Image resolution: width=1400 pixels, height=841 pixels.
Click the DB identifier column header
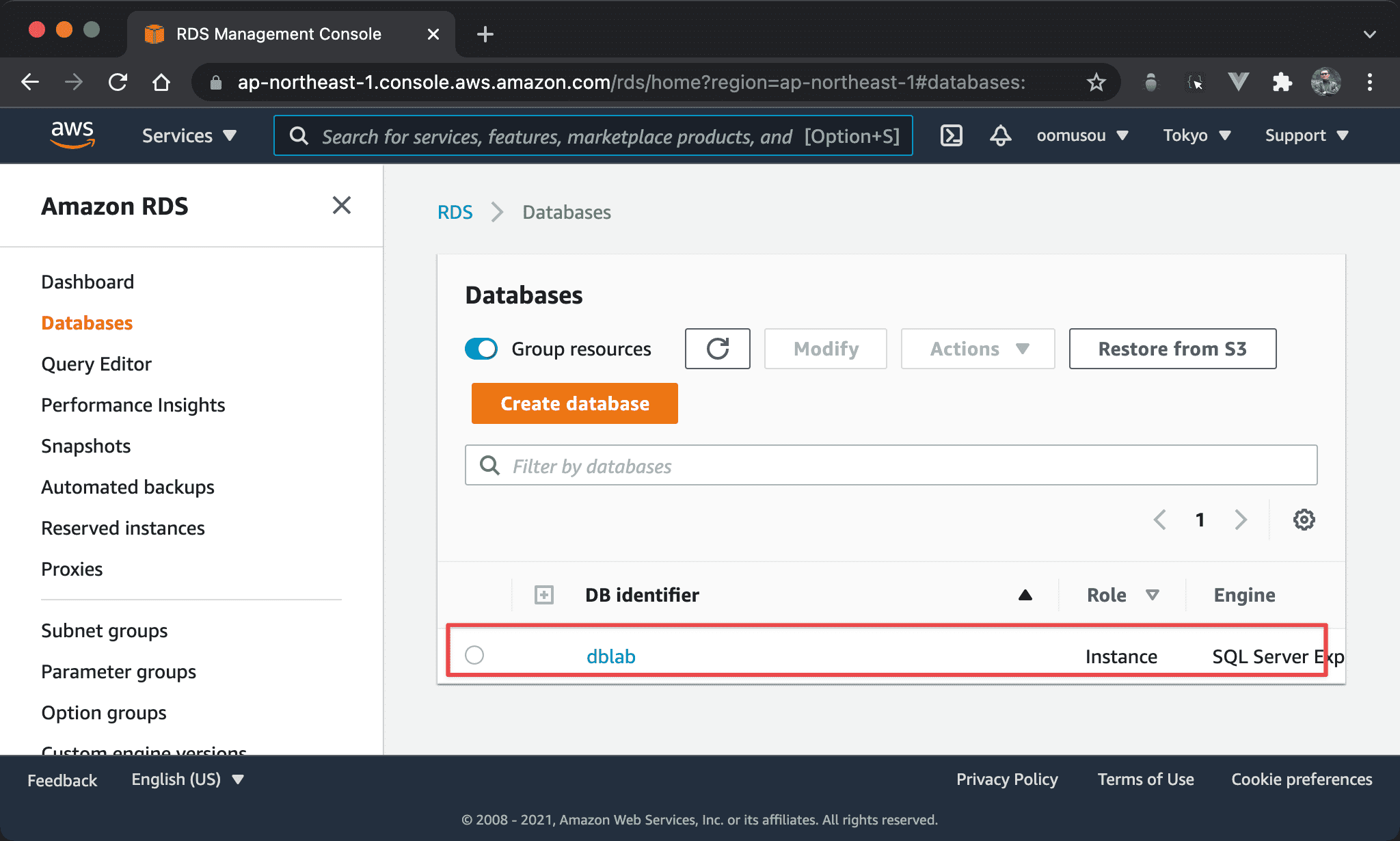point(642,595)
